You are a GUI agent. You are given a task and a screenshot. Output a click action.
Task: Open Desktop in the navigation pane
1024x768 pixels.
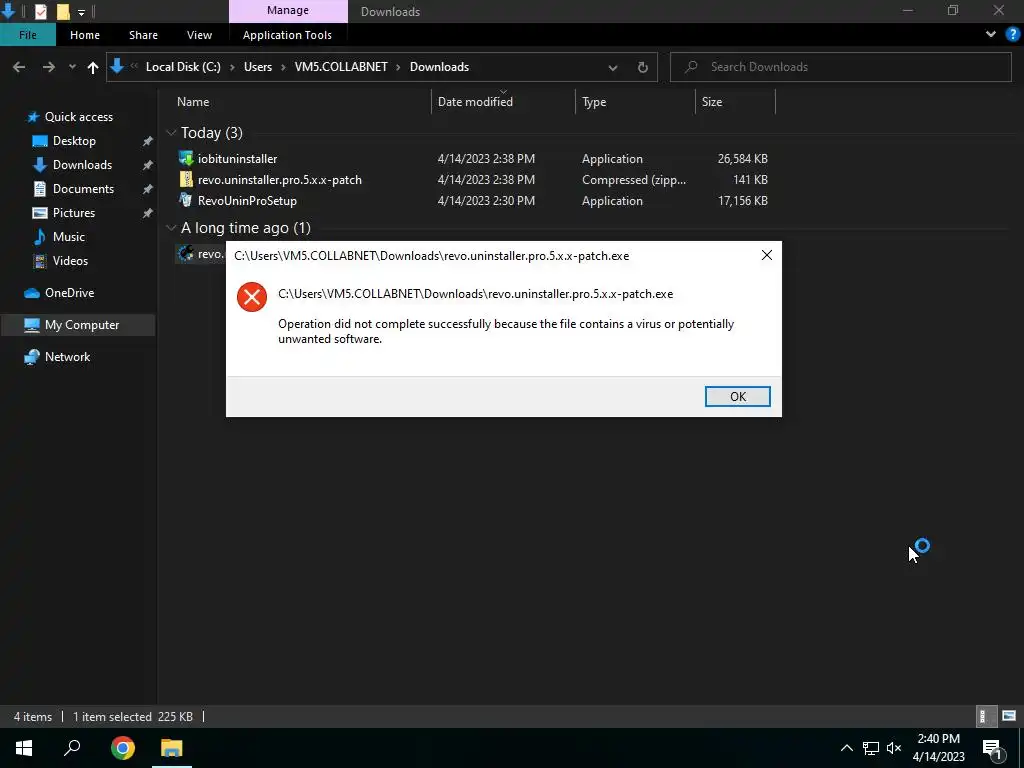pos(74,141)
